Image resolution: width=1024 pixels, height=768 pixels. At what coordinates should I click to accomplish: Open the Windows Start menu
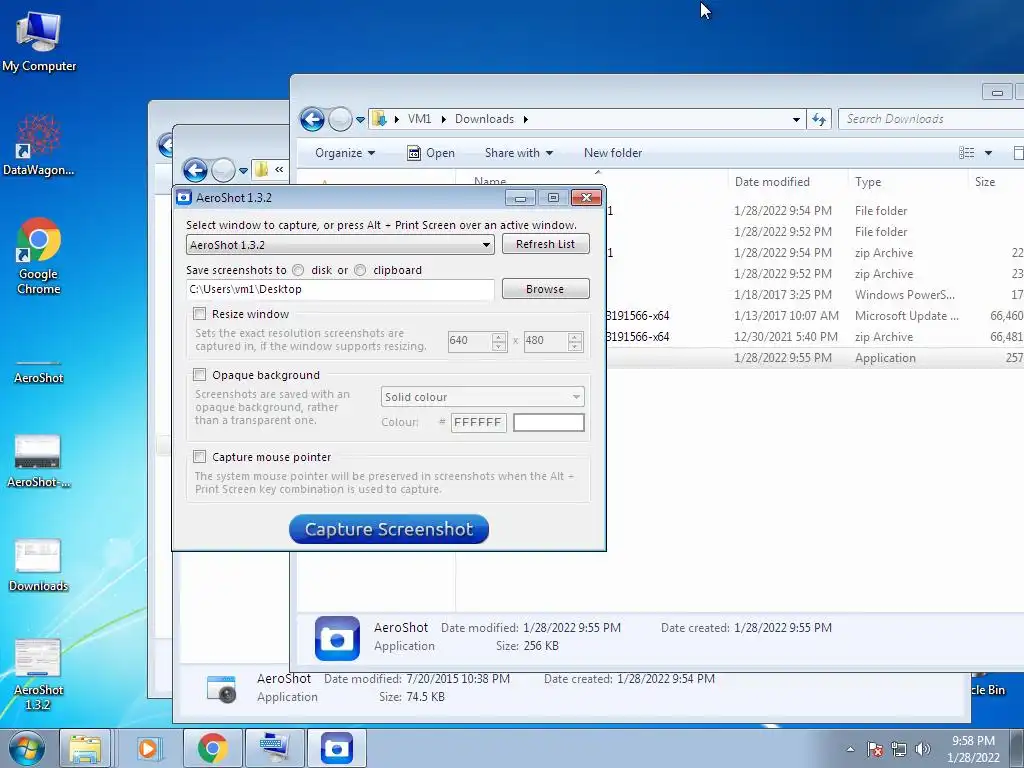point(27,748)
